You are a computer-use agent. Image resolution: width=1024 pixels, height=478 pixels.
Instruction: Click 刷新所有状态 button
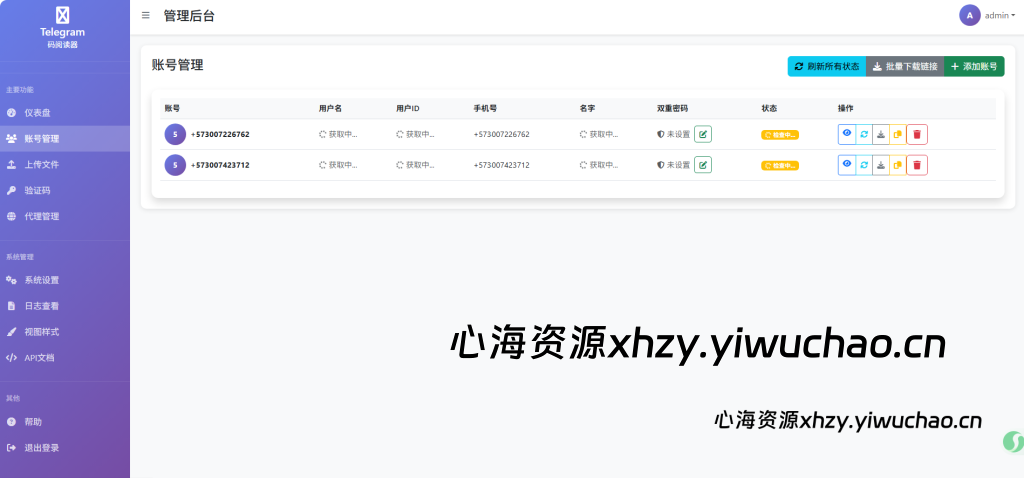(x=827, y=66)
